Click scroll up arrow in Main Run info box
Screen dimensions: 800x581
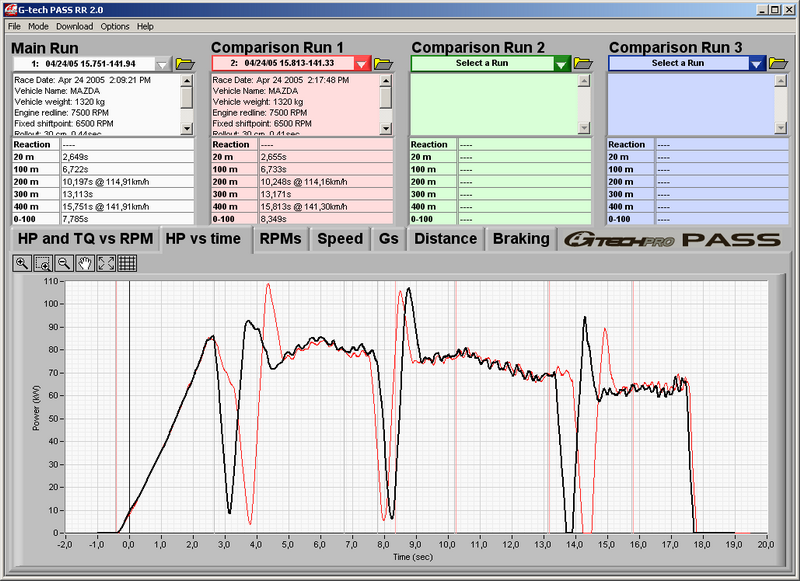pyautogui.click(x=187, y=80)
